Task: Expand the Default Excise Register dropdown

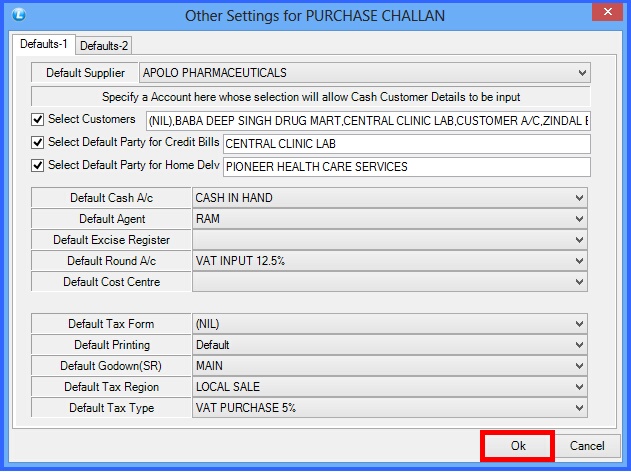Action: pos(390,240)
